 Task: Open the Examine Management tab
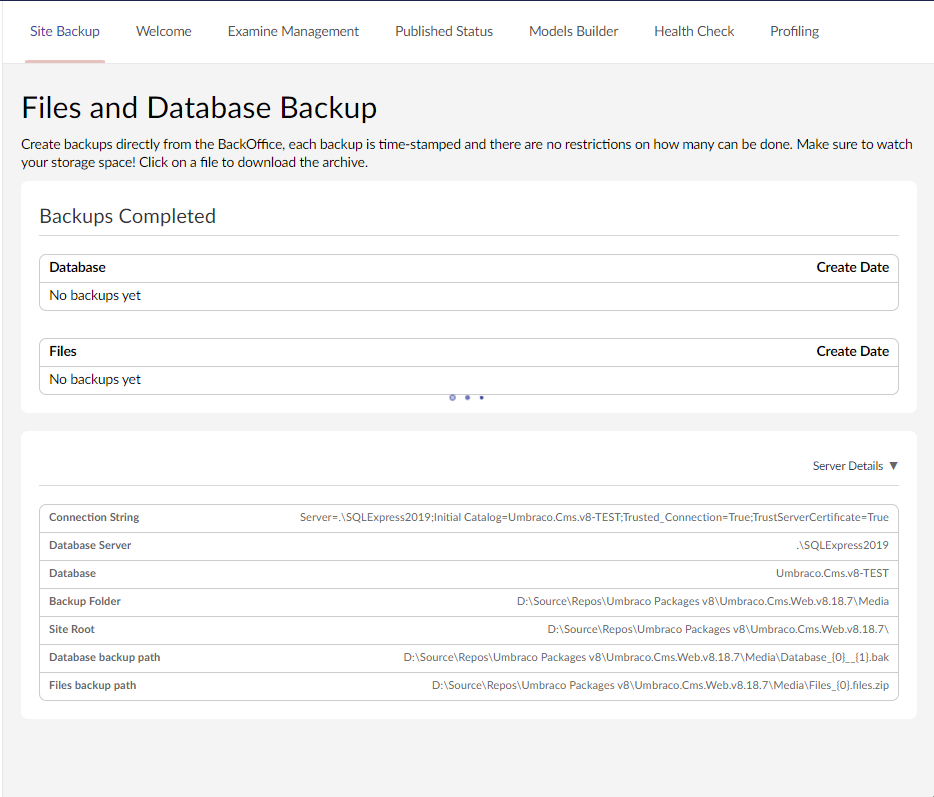[293, 32]
